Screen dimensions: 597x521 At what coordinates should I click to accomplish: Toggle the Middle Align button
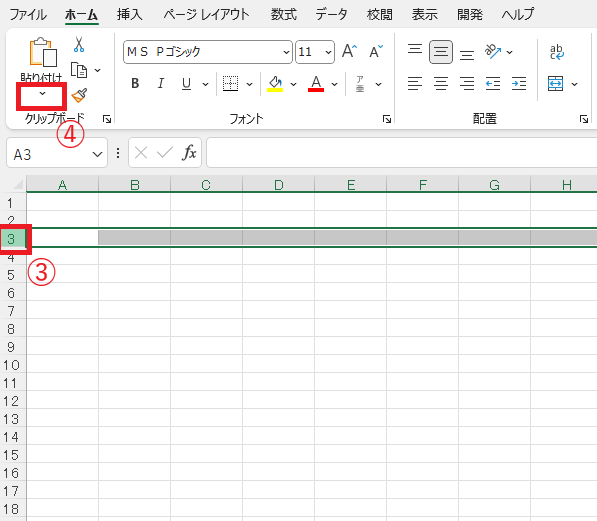pyautogui.click(x=441, y=51)
